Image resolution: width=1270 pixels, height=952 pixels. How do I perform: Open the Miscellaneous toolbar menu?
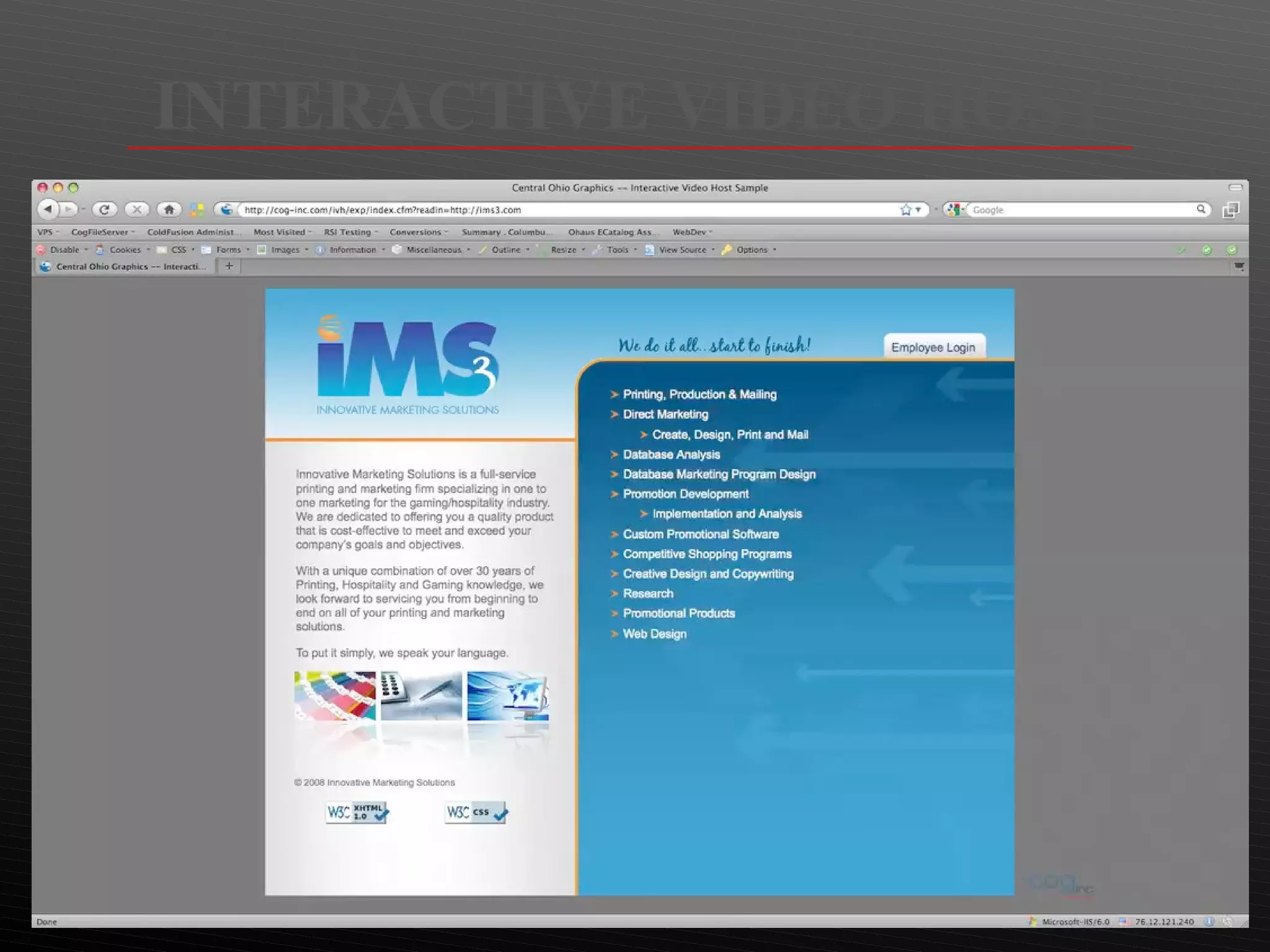coord(432,250)
